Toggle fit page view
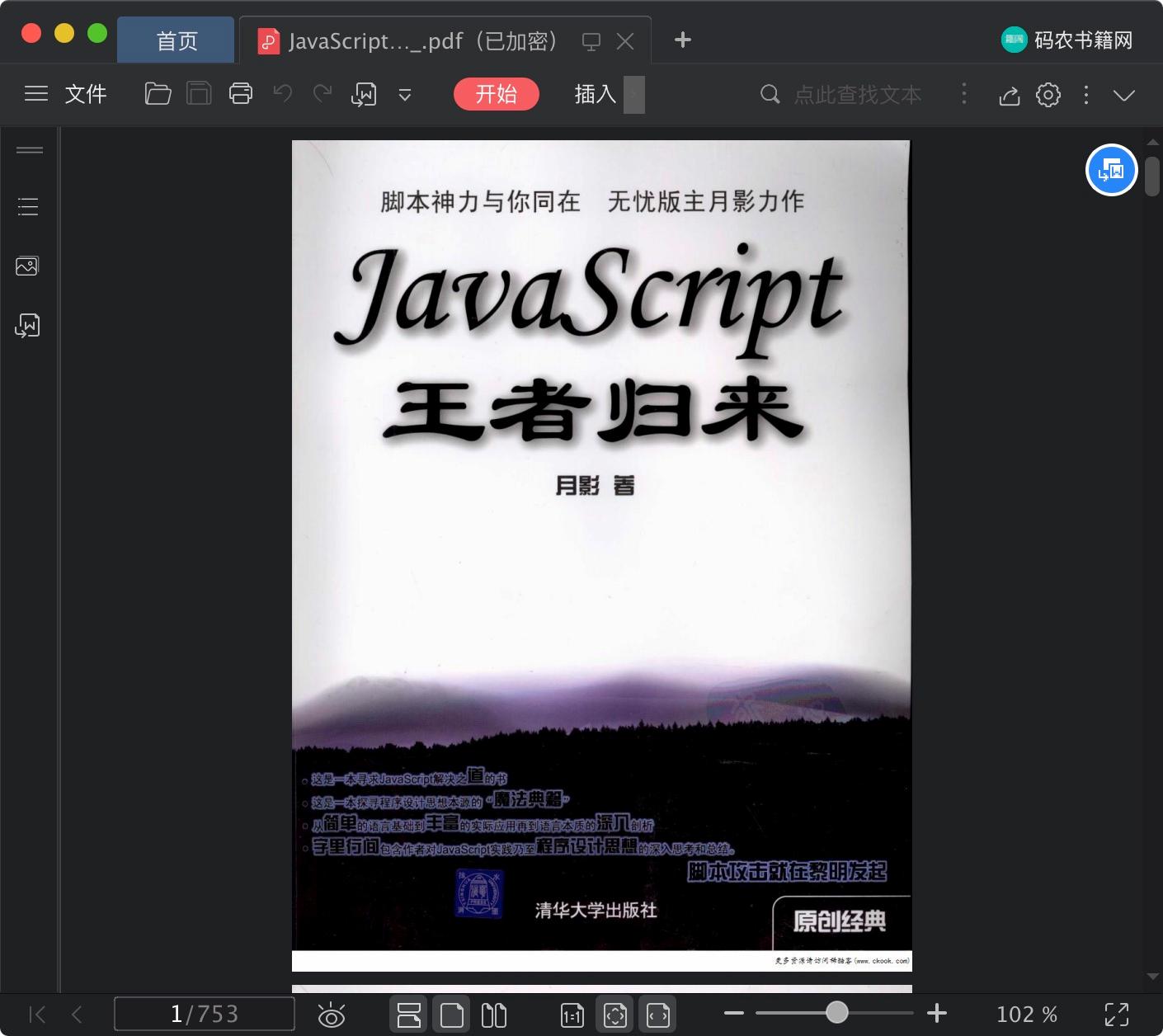1163x1036 pixels. point(615,1015)
